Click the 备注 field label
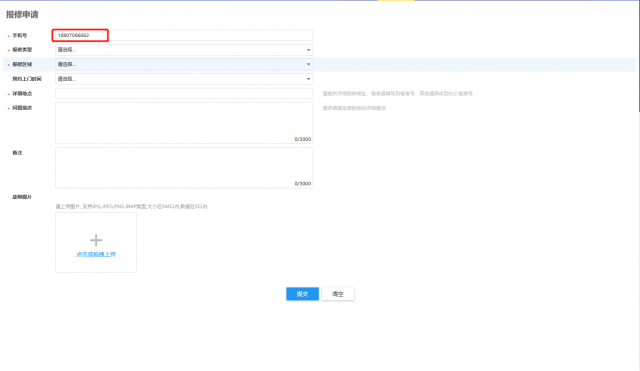The height and width of the screenshot is (371, 640). click(x=17, y=153)
